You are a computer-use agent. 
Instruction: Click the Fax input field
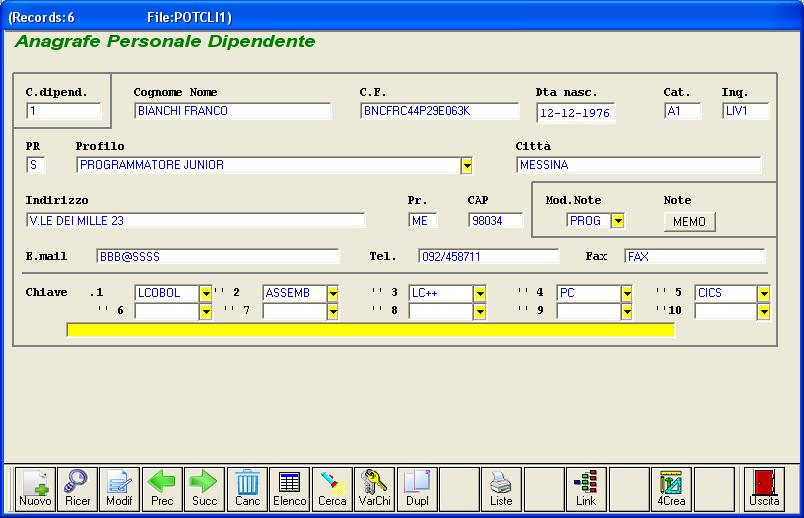coord(695,256)
